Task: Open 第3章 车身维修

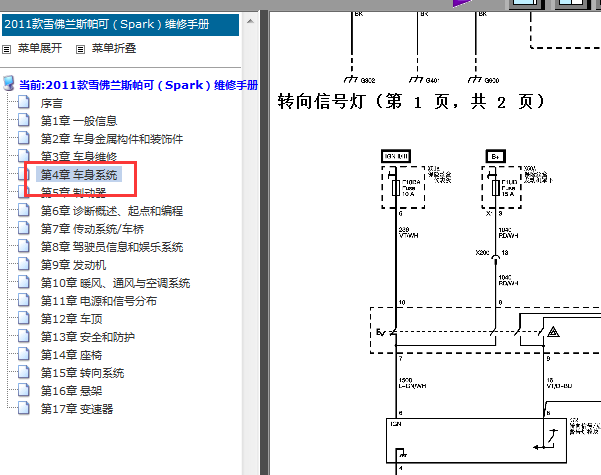Action: pyautogui.click(x=79, y=156)
